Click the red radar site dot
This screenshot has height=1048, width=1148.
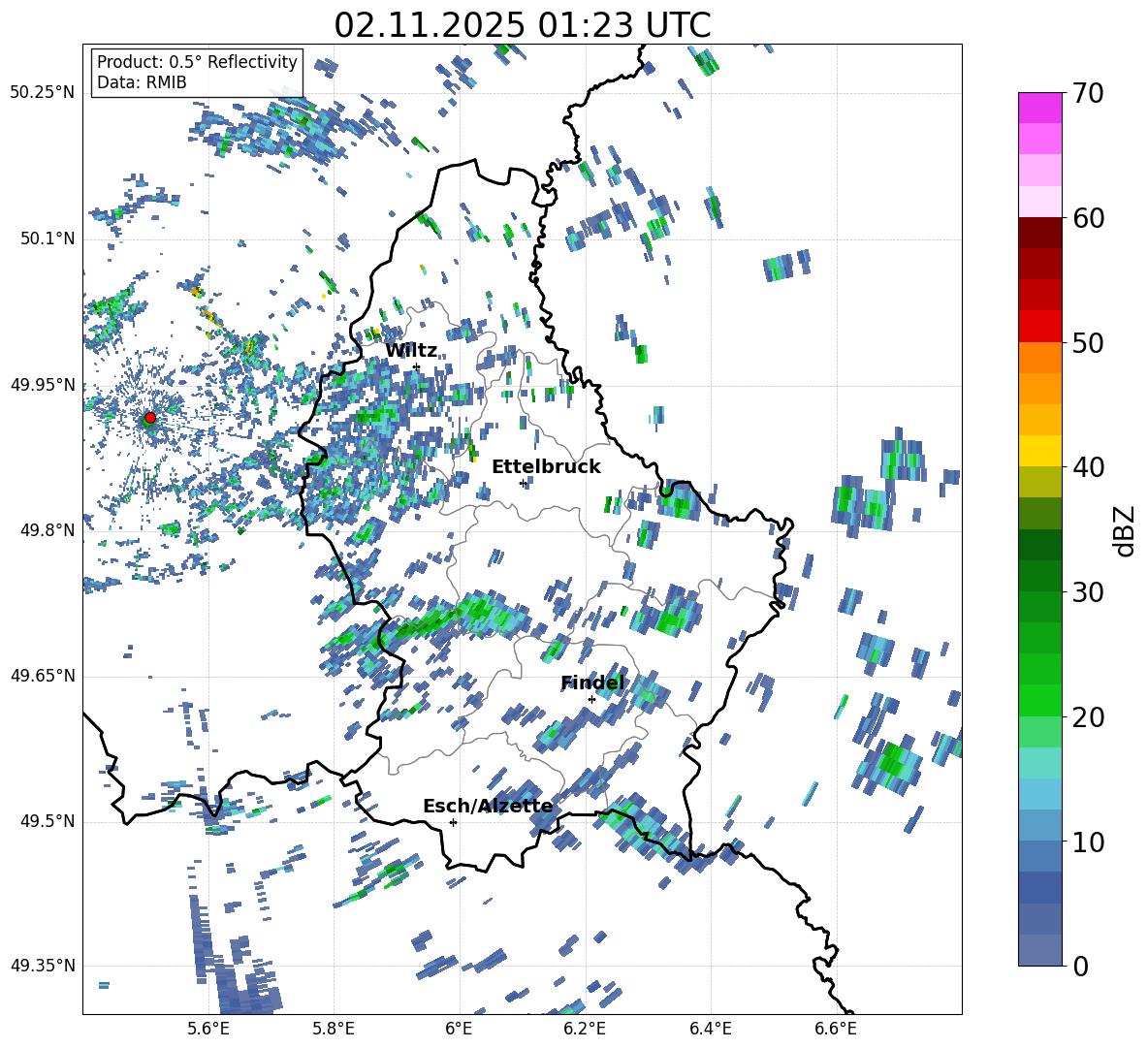pyautogui.click(x=149, y=418)
